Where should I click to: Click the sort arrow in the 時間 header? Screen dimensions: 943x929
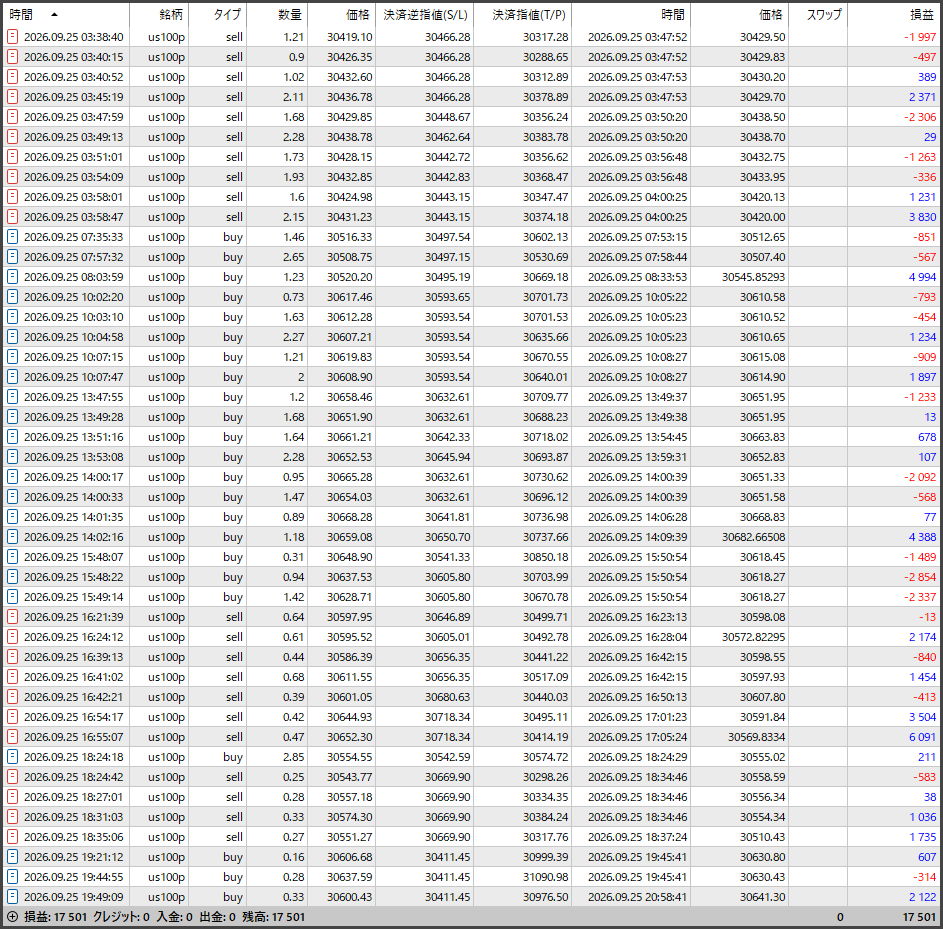[x=55, y=14]
